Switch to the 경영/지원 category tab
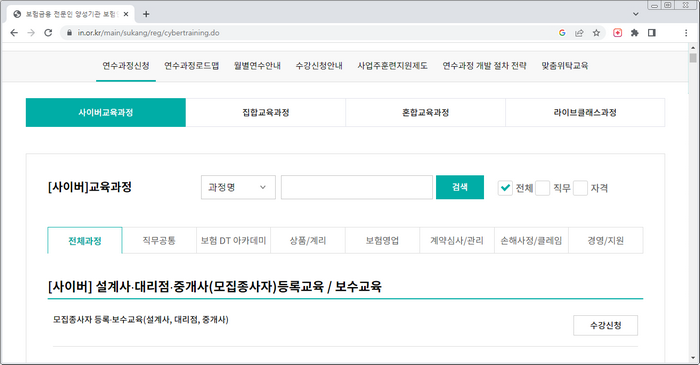Viewport: 700px width, 365px height. click(606, 241)
